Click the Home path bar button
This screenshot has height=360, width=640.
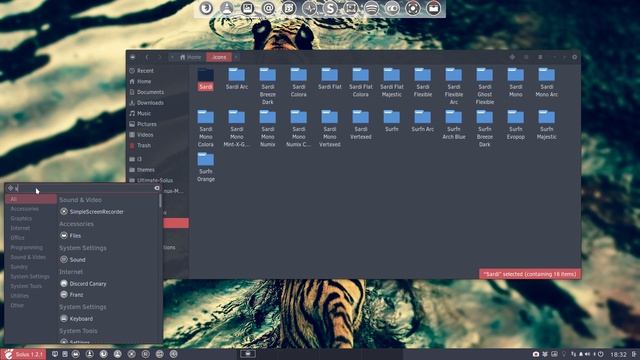(x=191, y=57)
